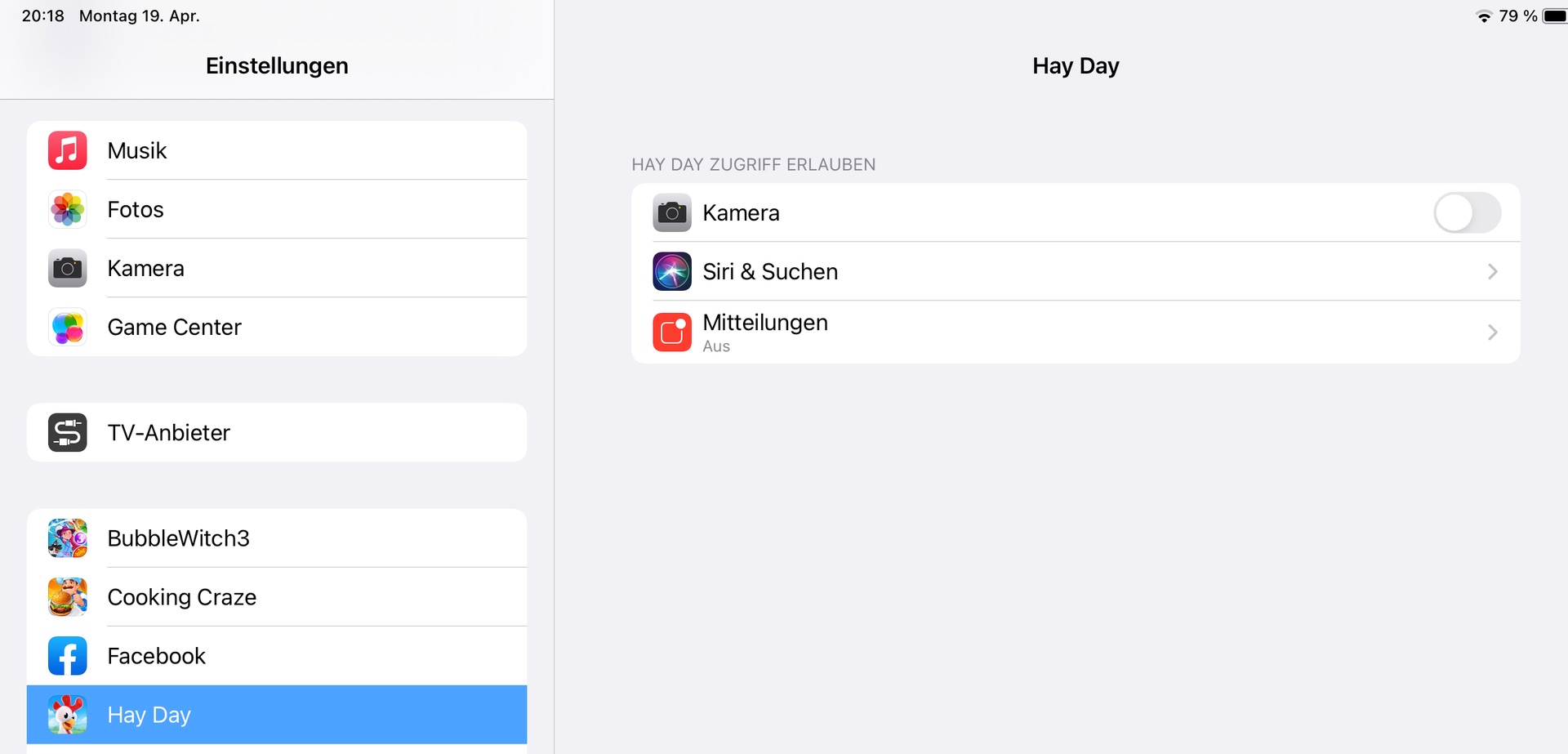The image size is (1568, 754).
Task: Open Siri & Suchen settings
Action: tap(770, 271)
